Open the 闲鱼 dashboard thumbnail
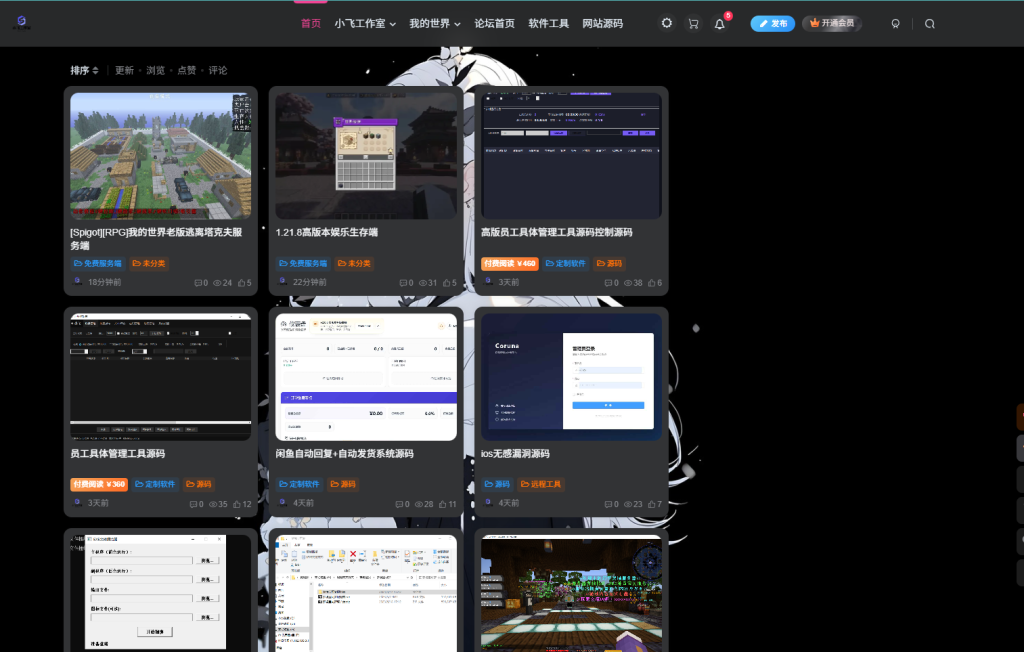Viewport: 1024px width, 652px height. (366, 377)
